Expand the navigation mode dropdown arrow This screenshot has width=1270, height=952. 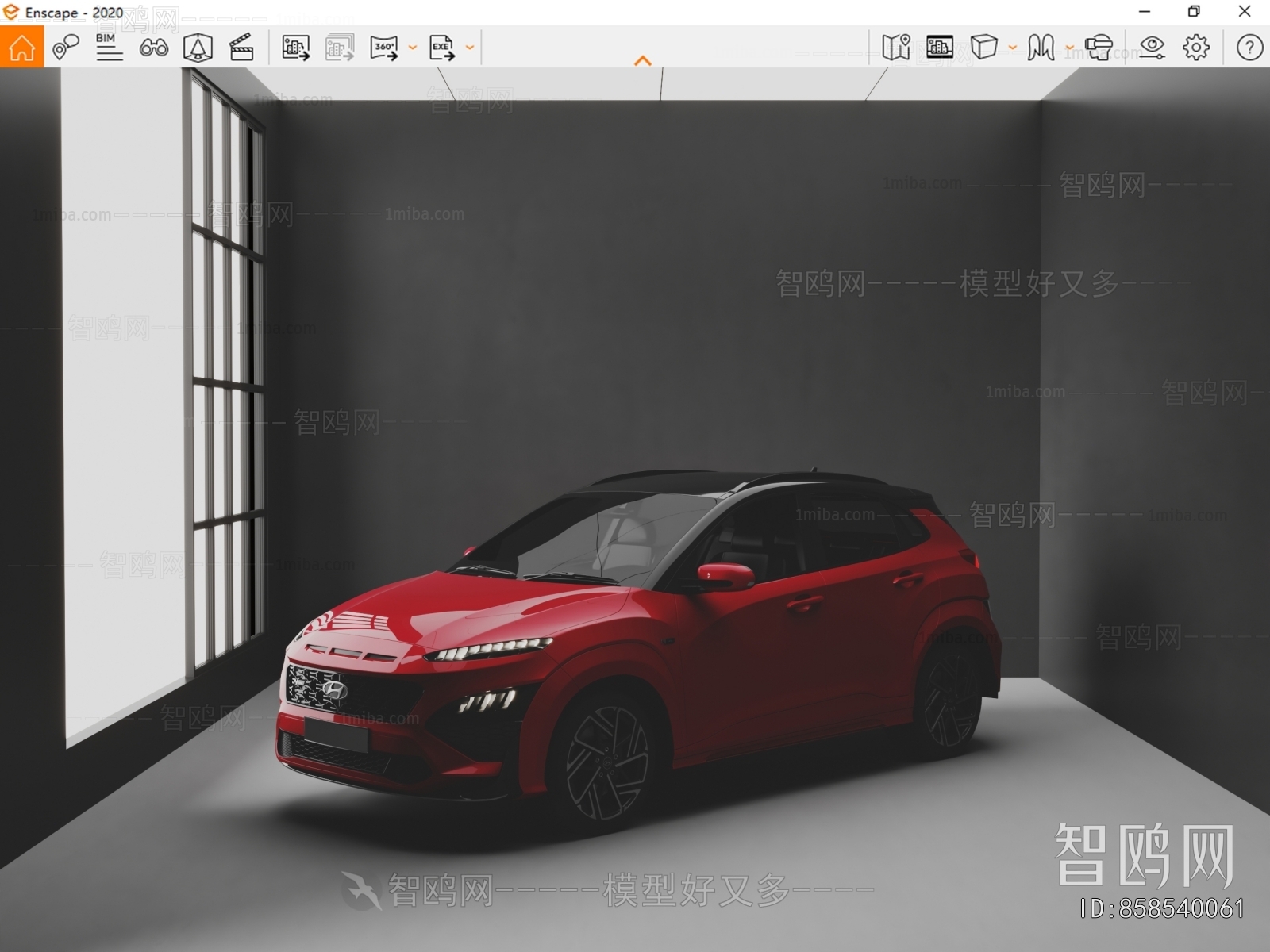[1069, 48]
